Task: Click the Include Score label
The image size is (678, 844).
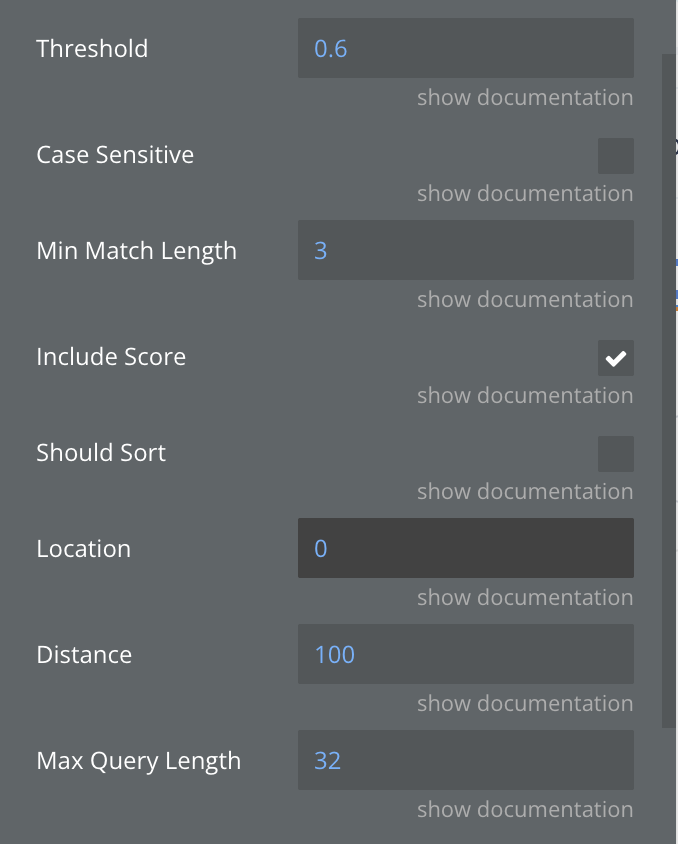Action: pos(111,357)
